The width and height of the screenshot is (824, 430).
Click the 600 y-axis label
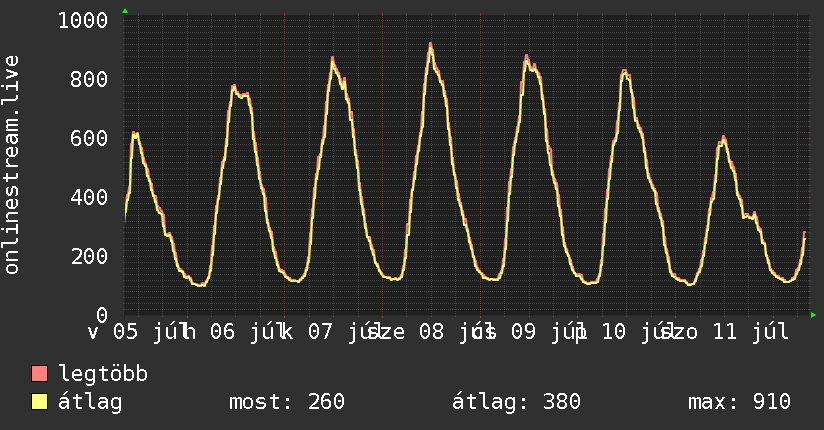(x=89, y=138)
